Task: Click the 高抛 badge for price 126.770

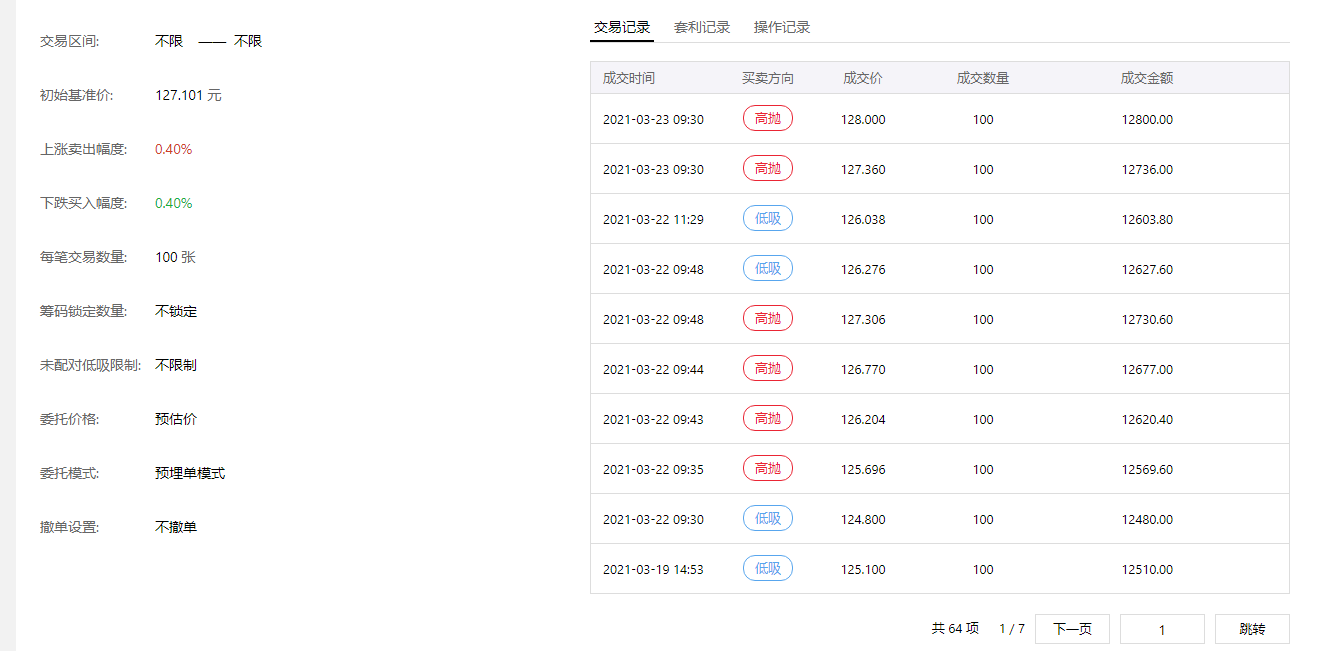Action: coord(768,369)
